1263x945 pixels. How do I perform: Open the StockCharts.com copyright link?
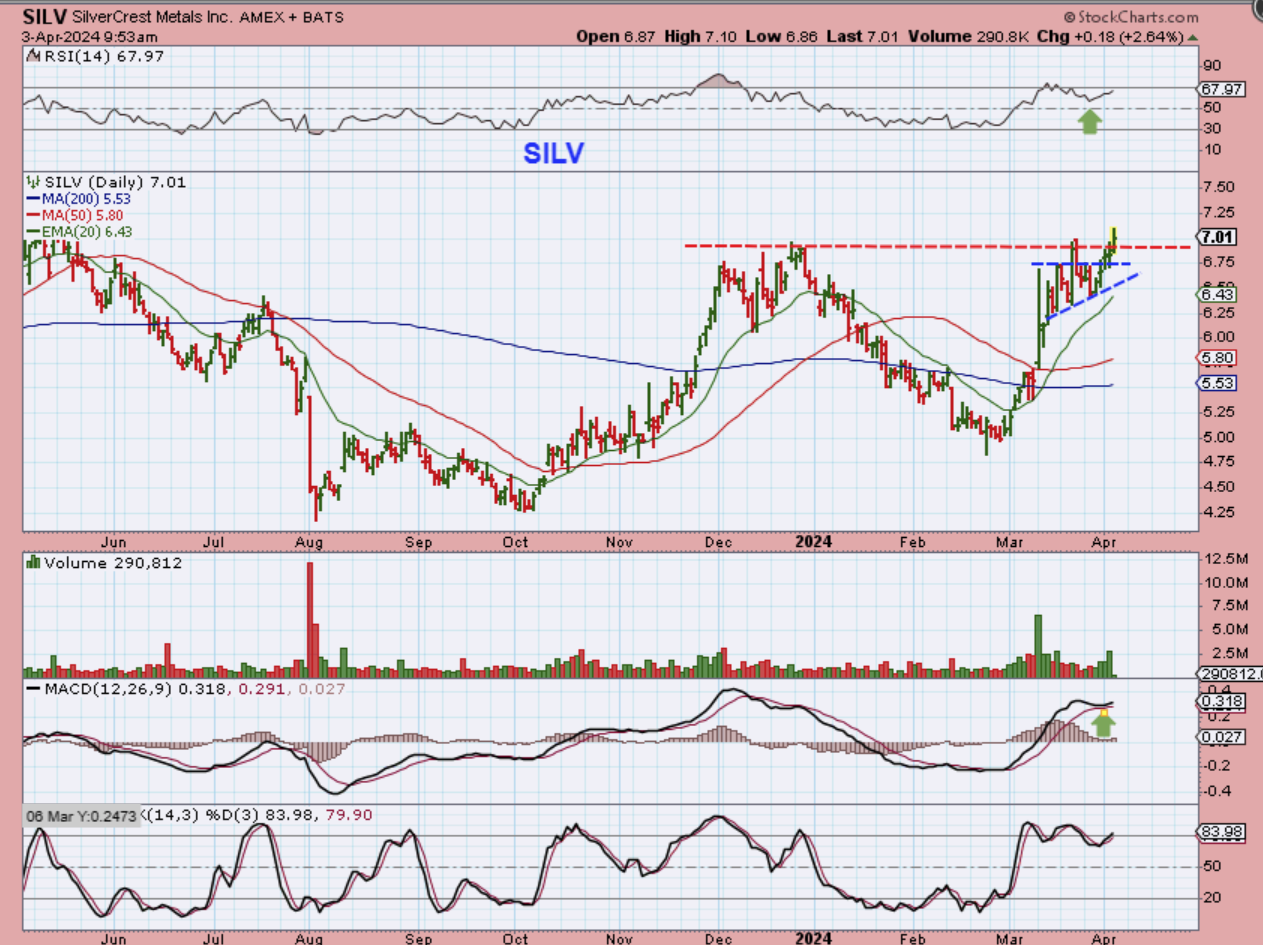click(x=1131, y=17)
